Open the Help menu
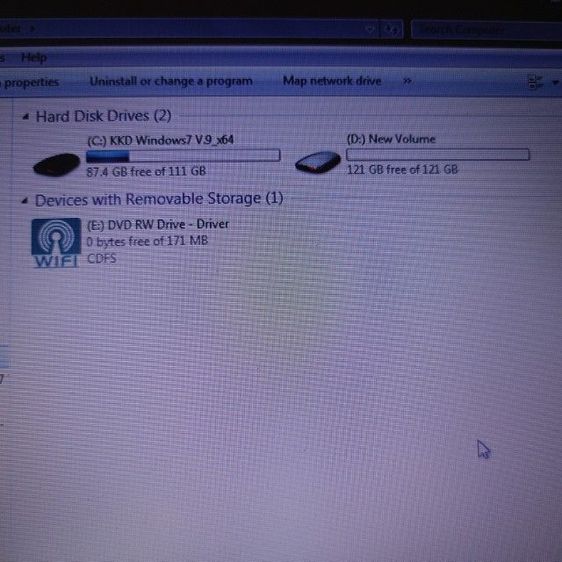This screenshot has height=562, width=562. [x=34, y=57]
